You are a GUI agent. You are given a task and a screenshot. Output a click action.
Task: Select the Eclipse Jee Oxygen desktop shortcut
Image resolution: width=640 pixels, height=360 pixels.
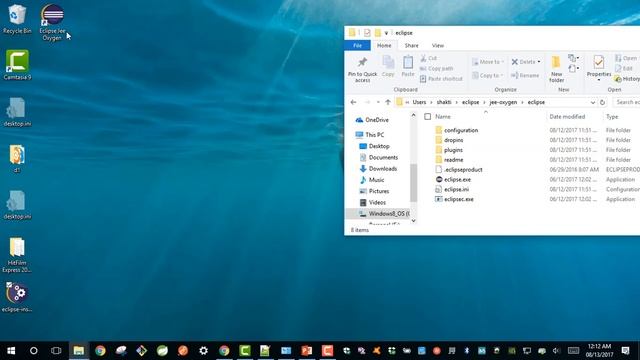click(x=52, y=22)
